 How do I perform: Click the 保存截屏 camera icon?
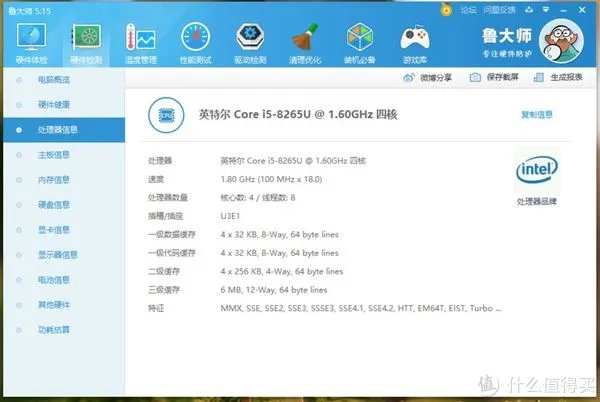[x=475, y=77]
